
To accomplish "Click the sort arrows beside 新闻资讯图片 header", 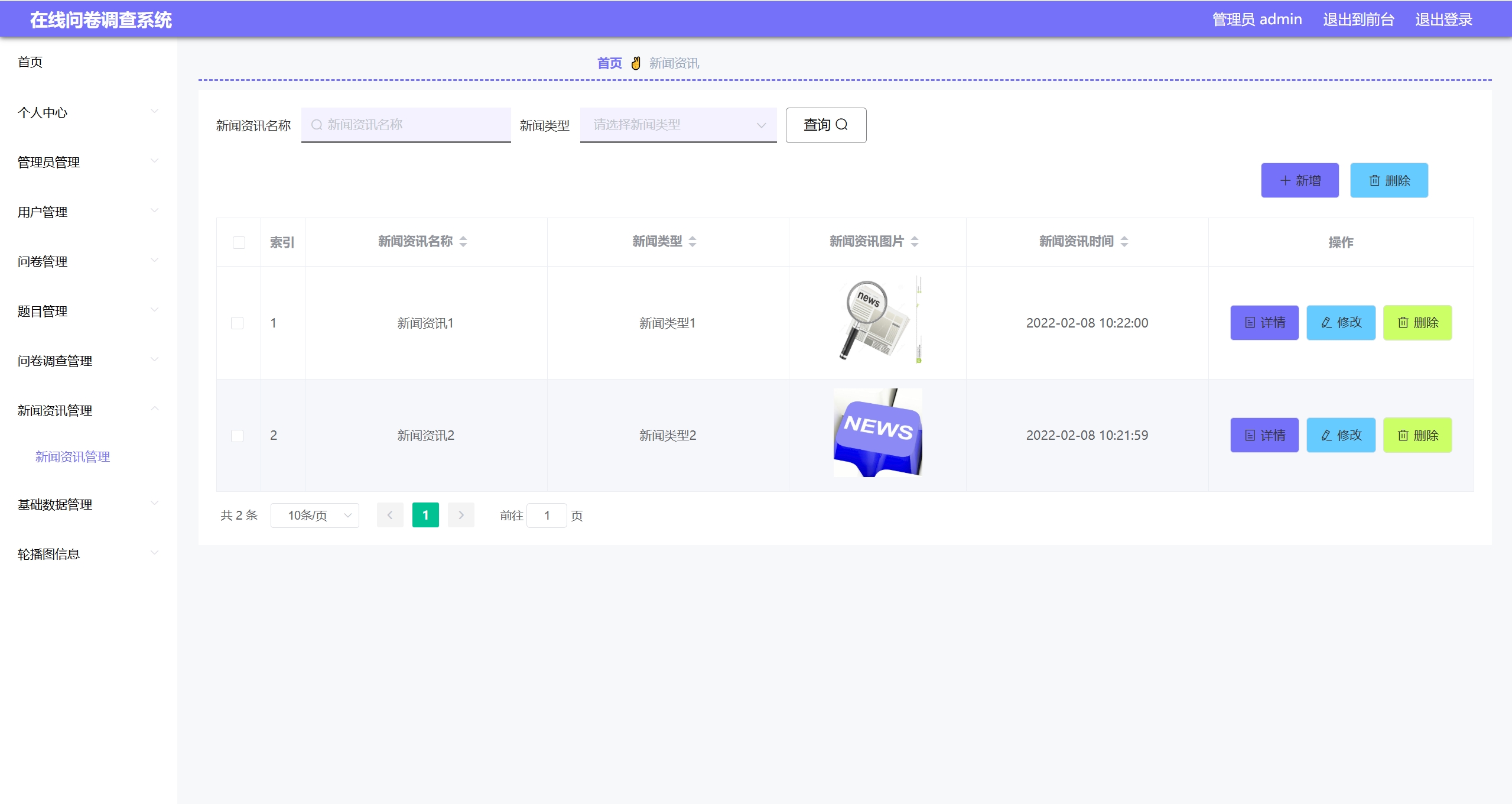I will click(x=915, y=242).
